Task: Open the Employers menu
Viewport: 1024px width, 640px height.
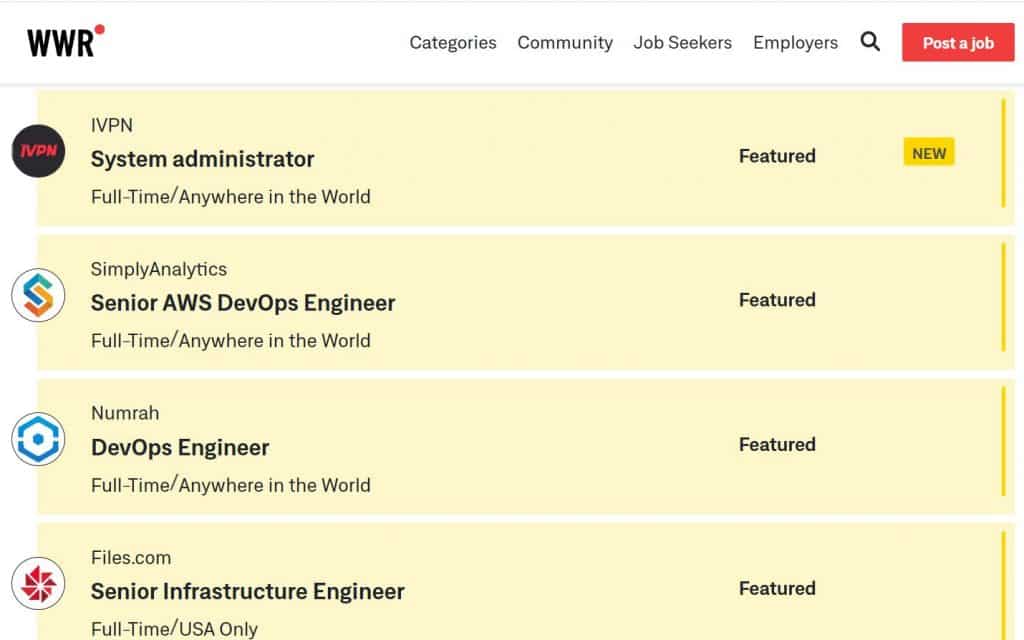Action: 795,42
